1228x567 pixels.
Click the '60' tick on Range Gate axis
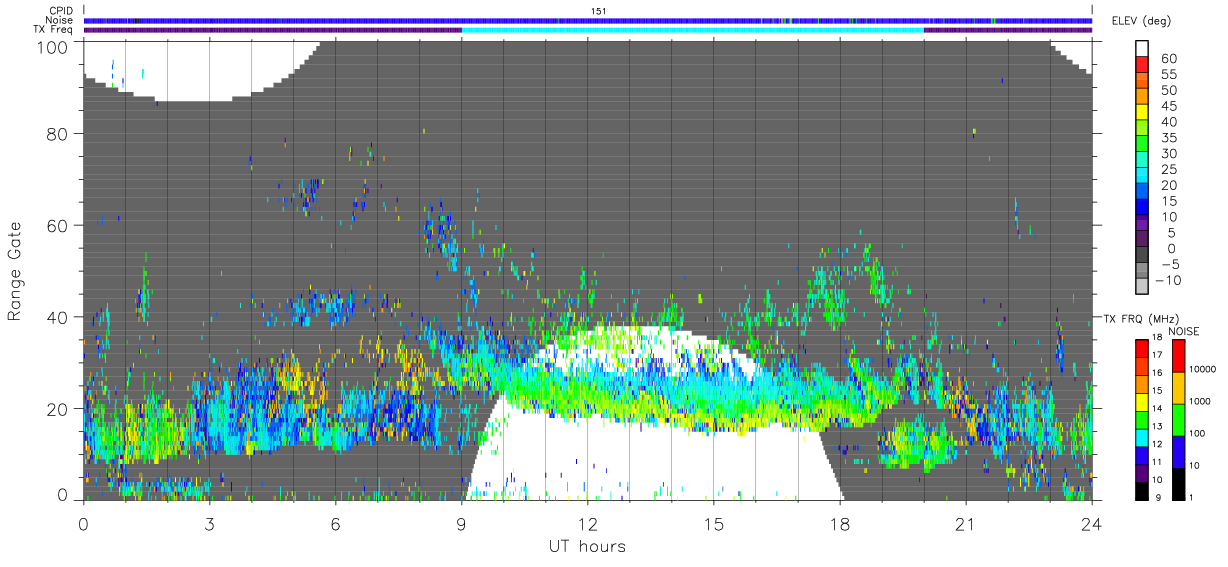[x=59, y=226]
